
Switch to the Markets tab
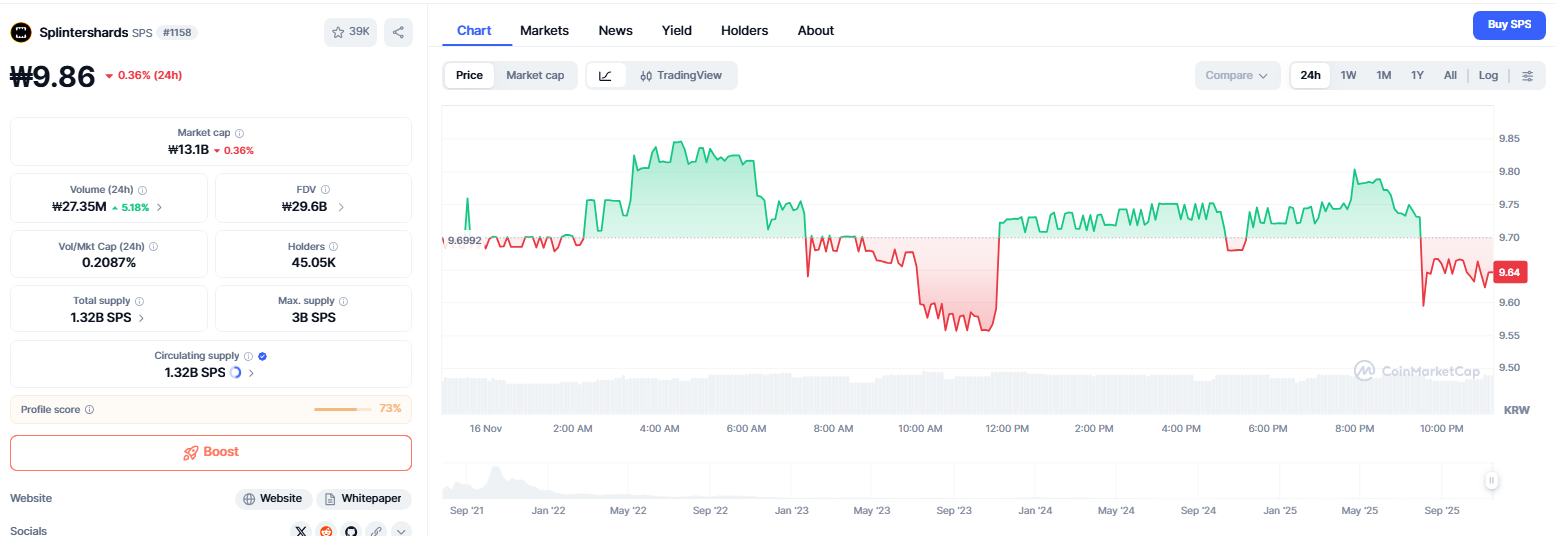[x=544, y=31]
